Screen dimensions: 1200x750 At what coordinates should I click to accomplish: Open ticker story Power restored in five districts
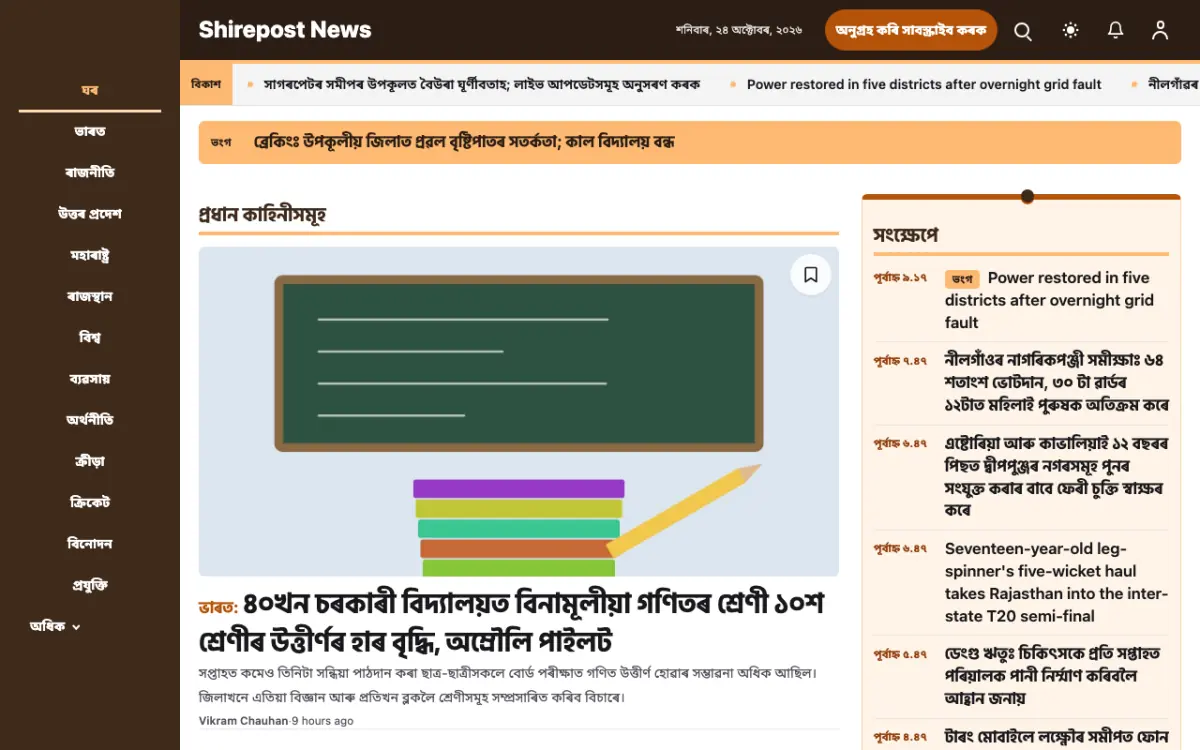[924, 85]
